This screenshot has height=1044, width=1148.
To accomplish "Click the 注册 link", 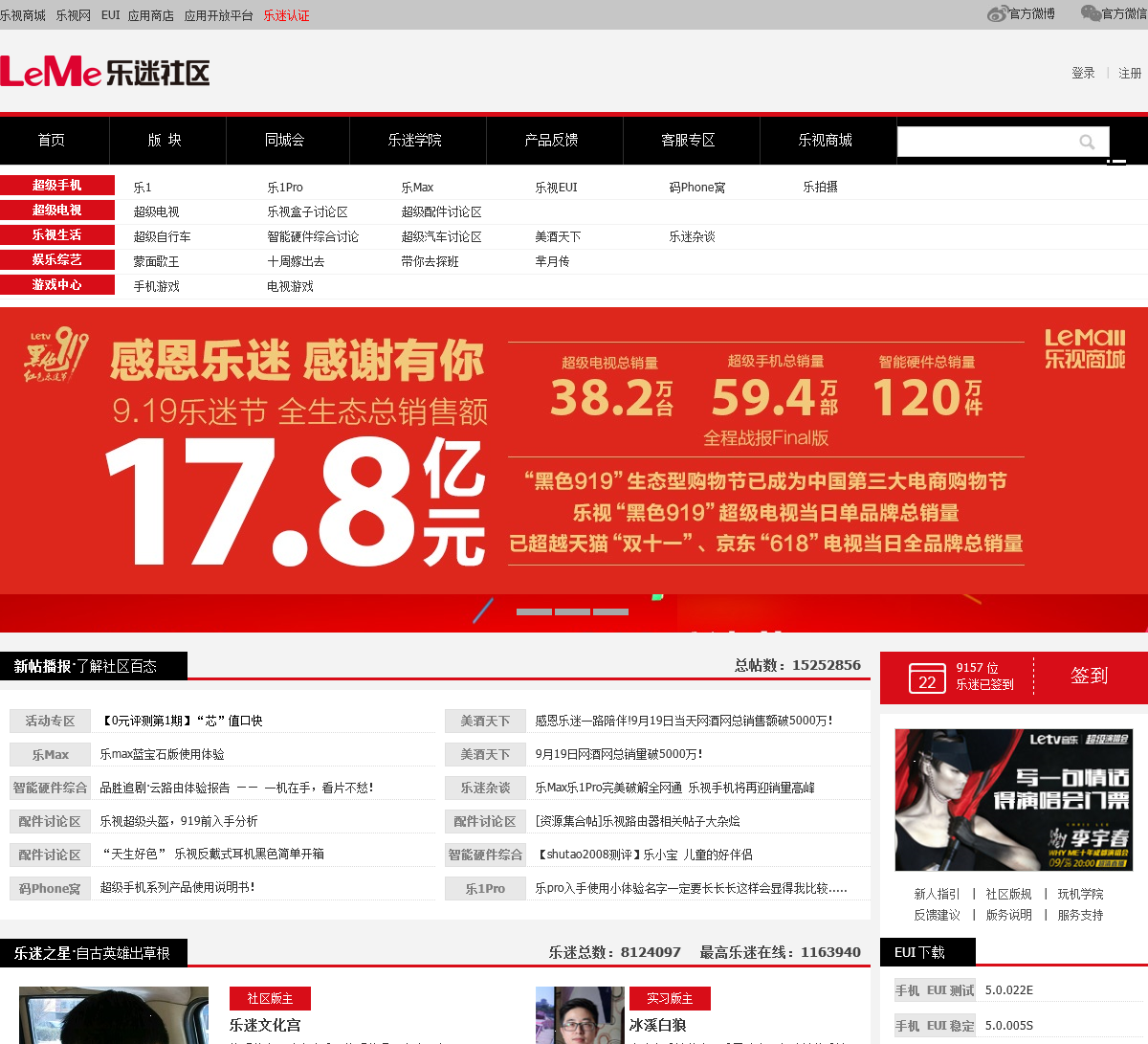I will pyautogui.click(x=1130, y=73).
